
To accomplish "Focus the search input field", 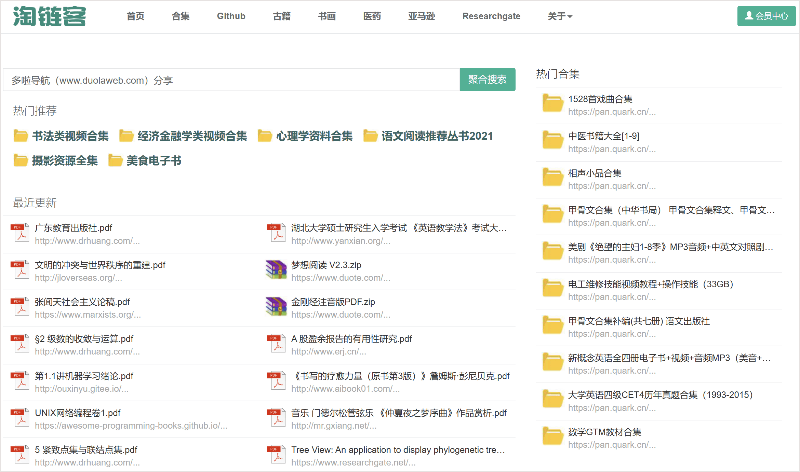I will (x=232, y=80).
